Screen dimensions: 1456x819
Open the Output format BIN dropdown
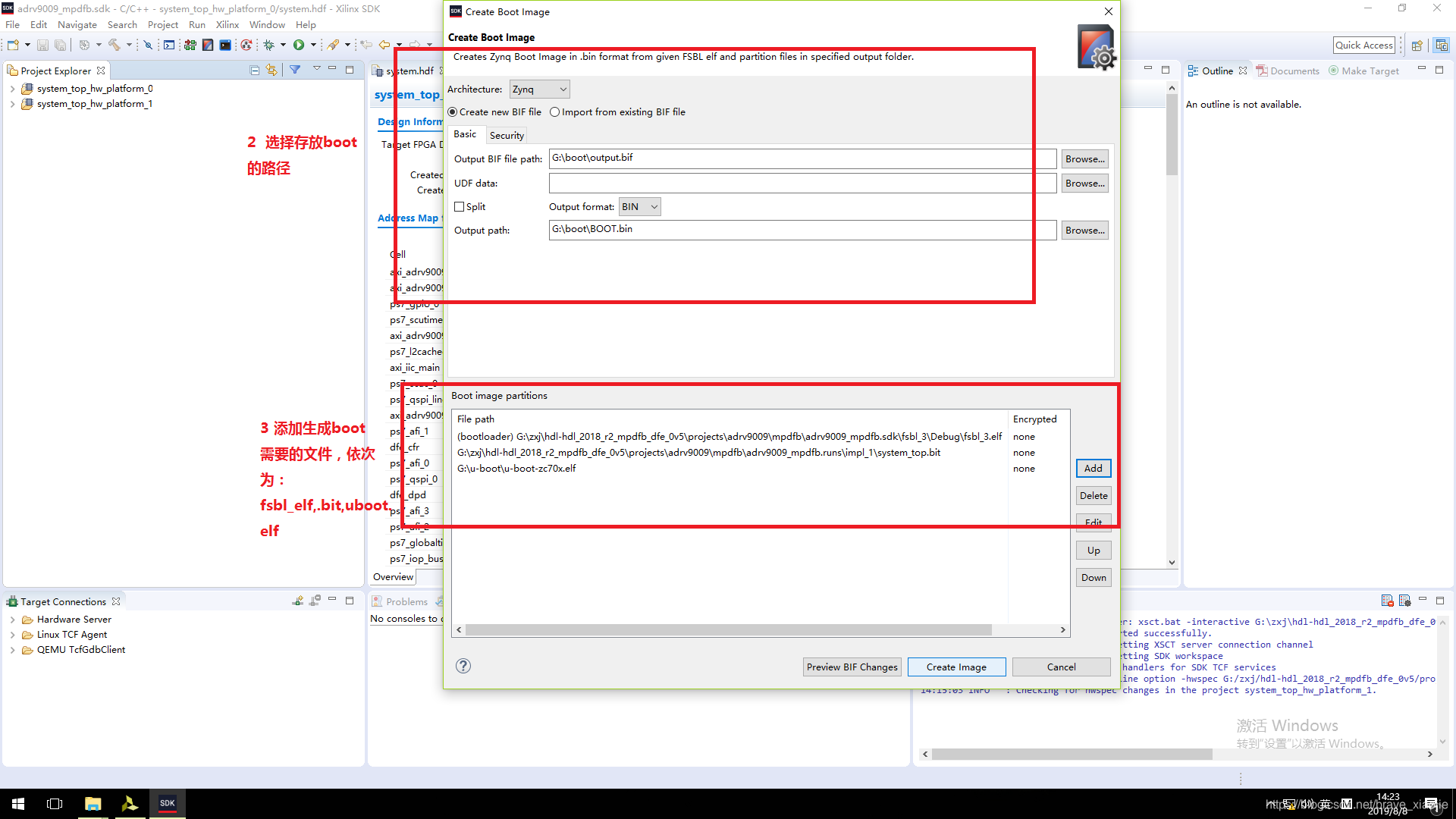(x=639, y=207)
